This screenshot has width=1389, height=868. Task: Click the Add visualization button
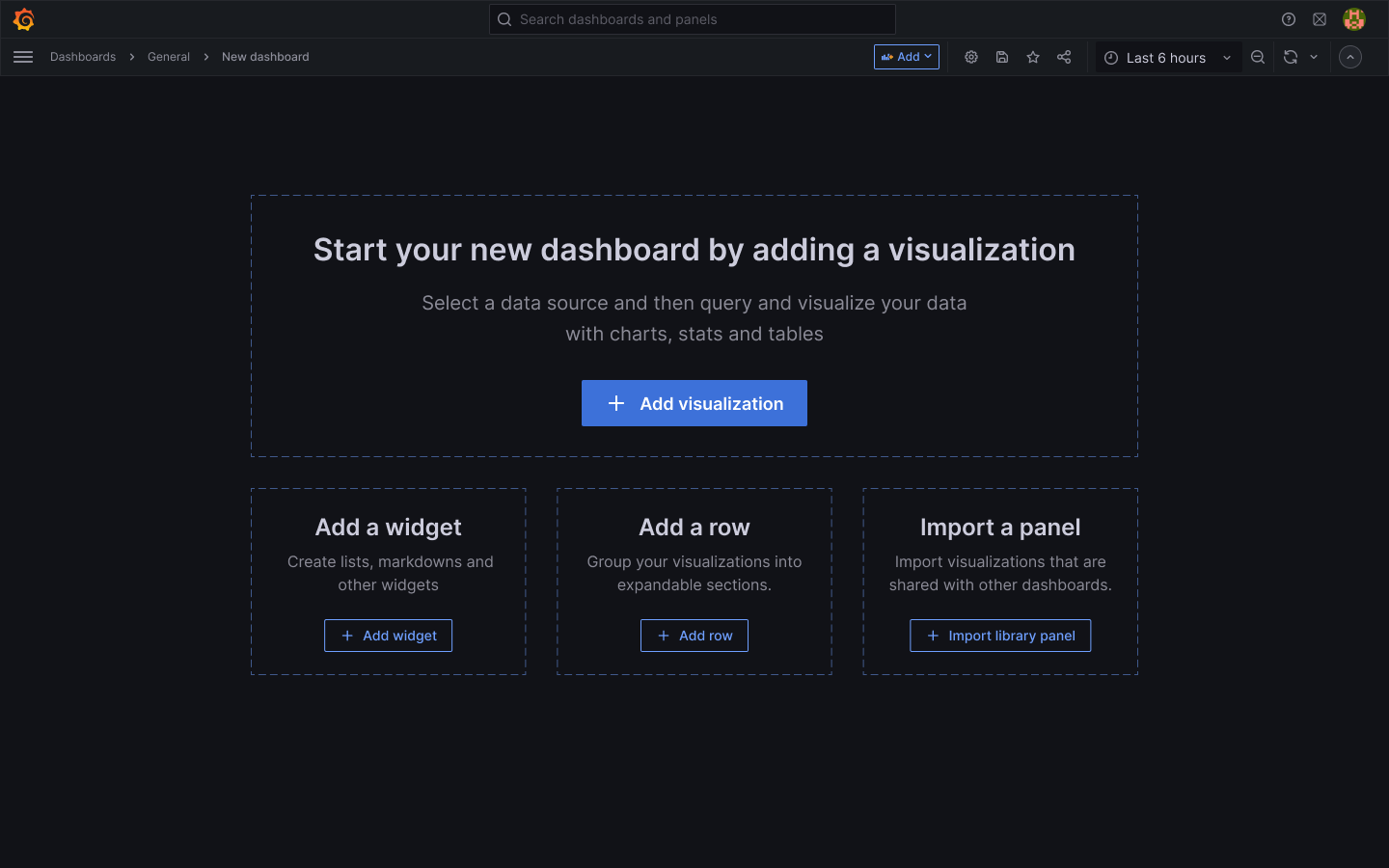[x=694, y=403]
